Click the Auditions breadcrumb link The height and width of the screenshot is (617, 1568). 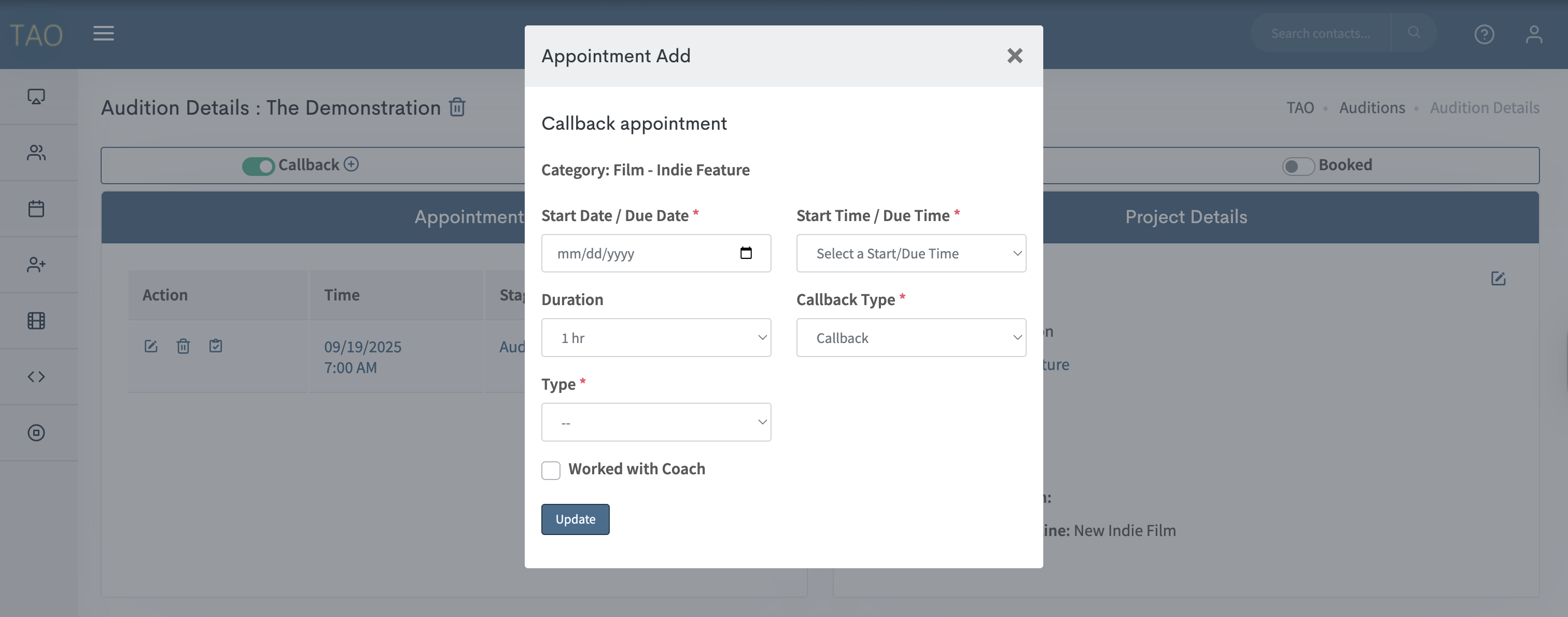[1371, 108]
